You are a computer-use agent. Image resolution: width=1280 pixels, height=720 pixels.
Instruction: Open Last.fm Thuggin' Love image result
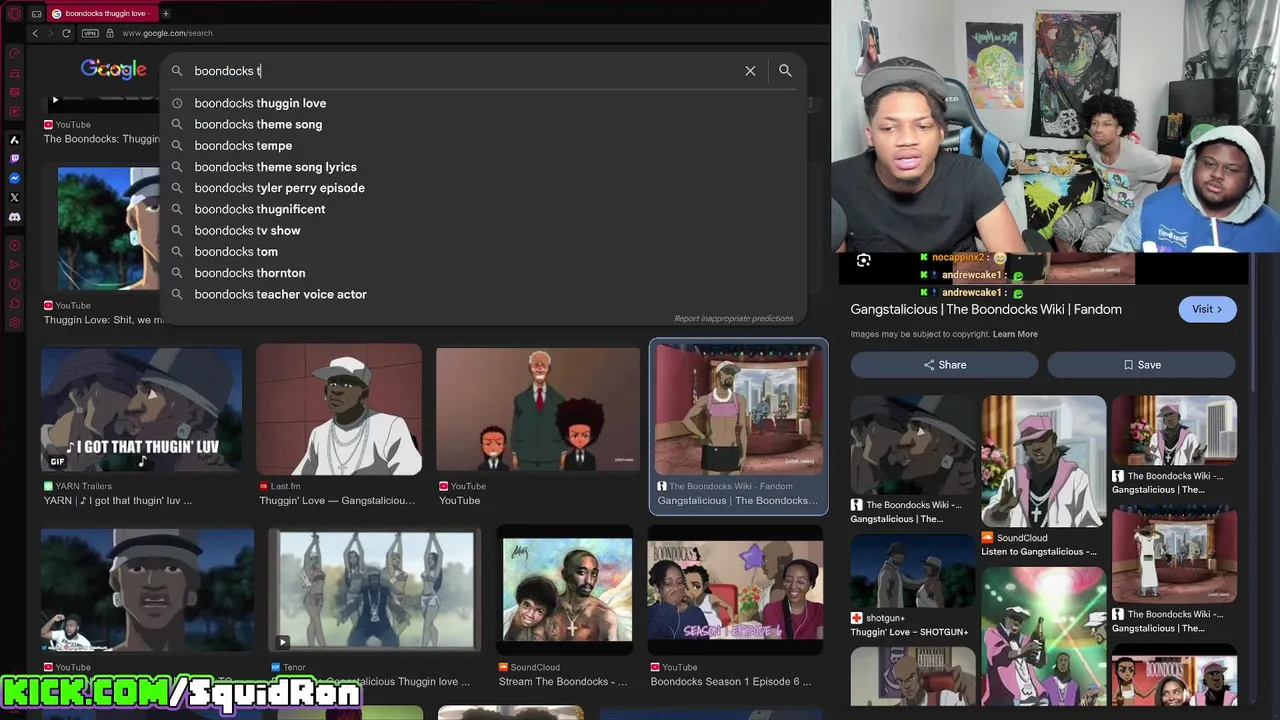click(339, 409)
